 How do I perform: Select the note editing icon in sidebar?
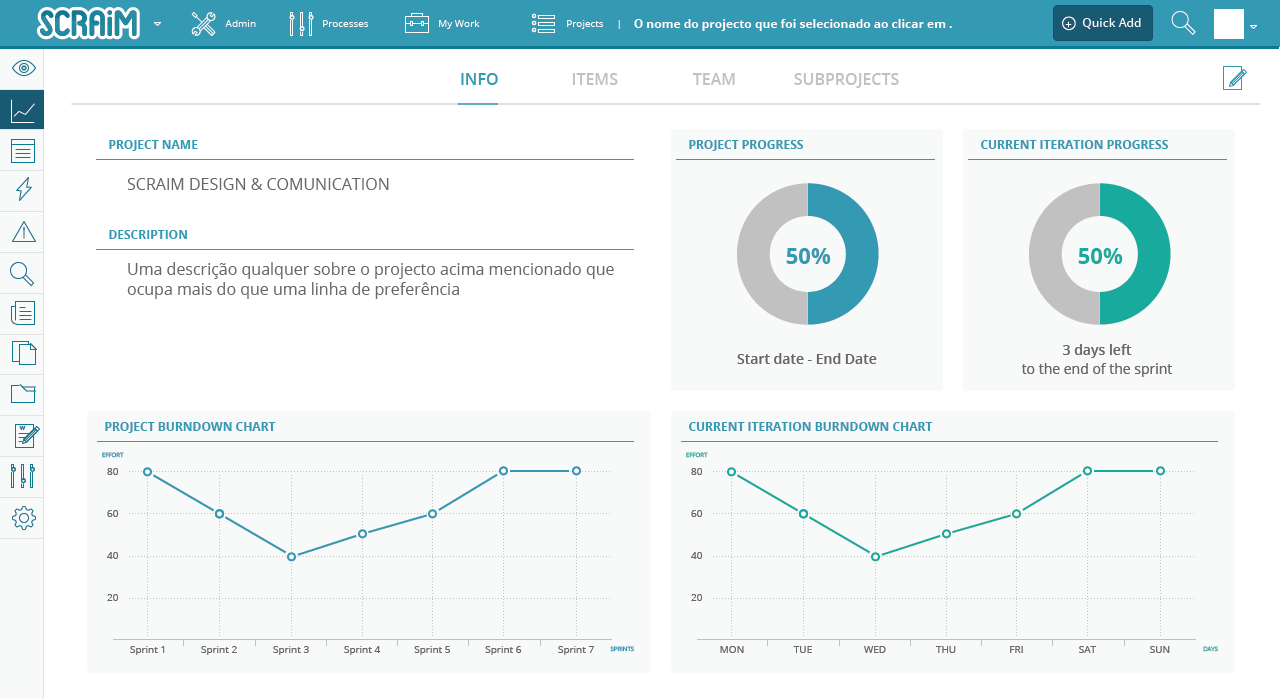[22, 435]
